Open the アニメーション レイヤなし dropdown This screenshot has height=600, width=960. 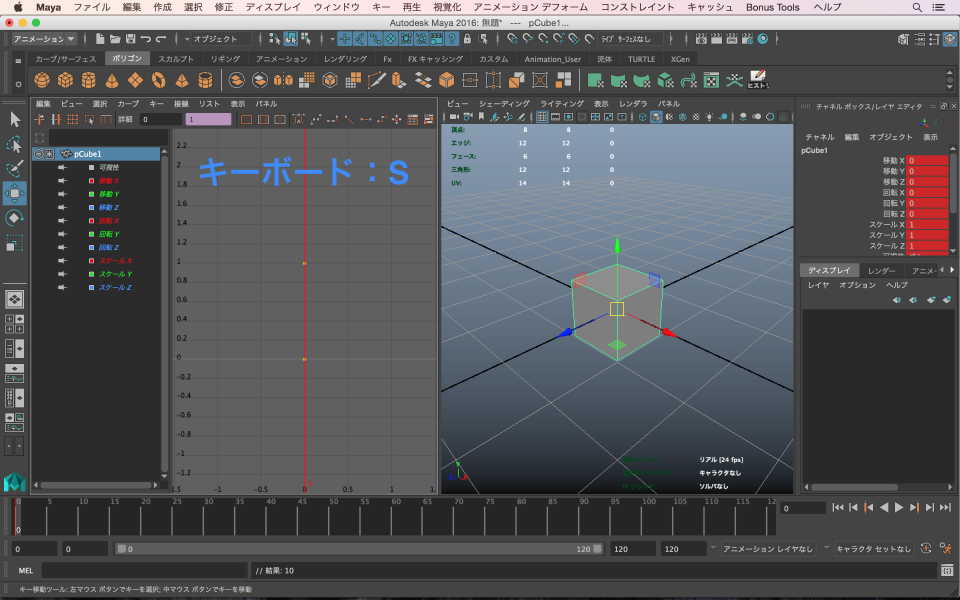(768, 549)
